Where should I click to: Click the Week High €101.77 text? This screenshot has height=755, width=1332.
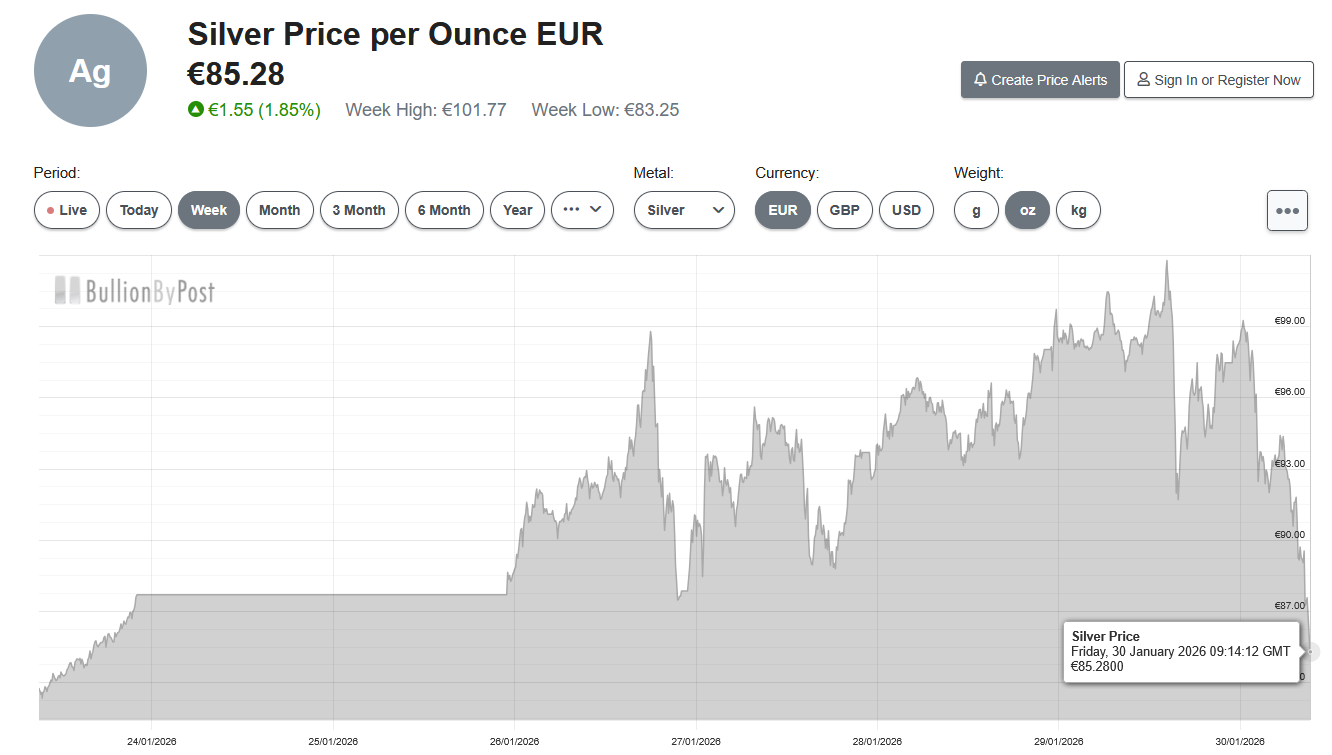(x=426, y=110)
